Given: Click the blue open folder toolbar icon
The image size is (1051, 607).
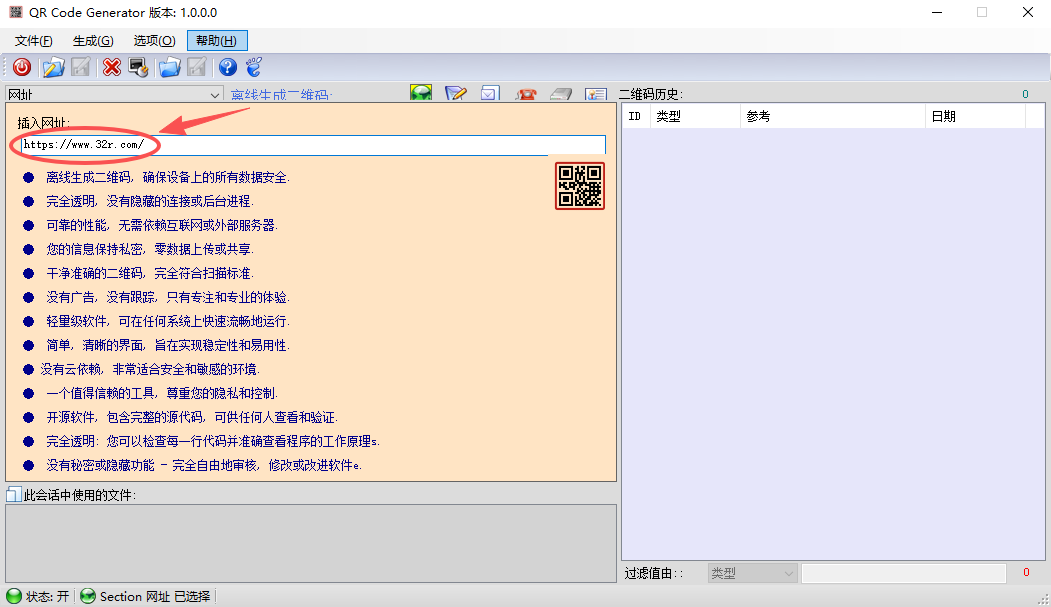Looking at the screenshot, I should (x=170, y=67).
